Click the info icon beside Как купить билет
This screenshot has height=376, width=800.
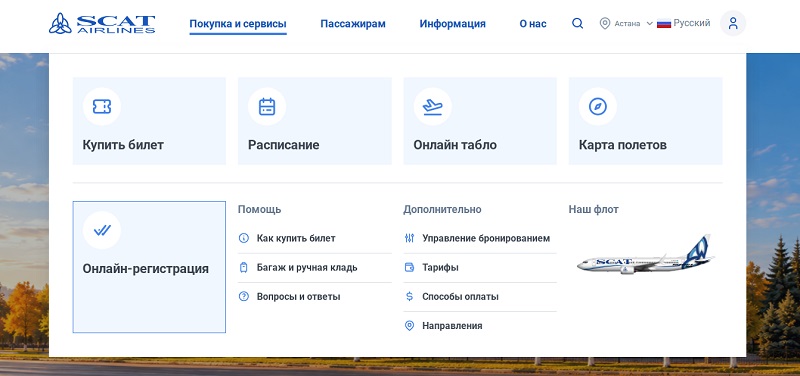coord(244,238)
